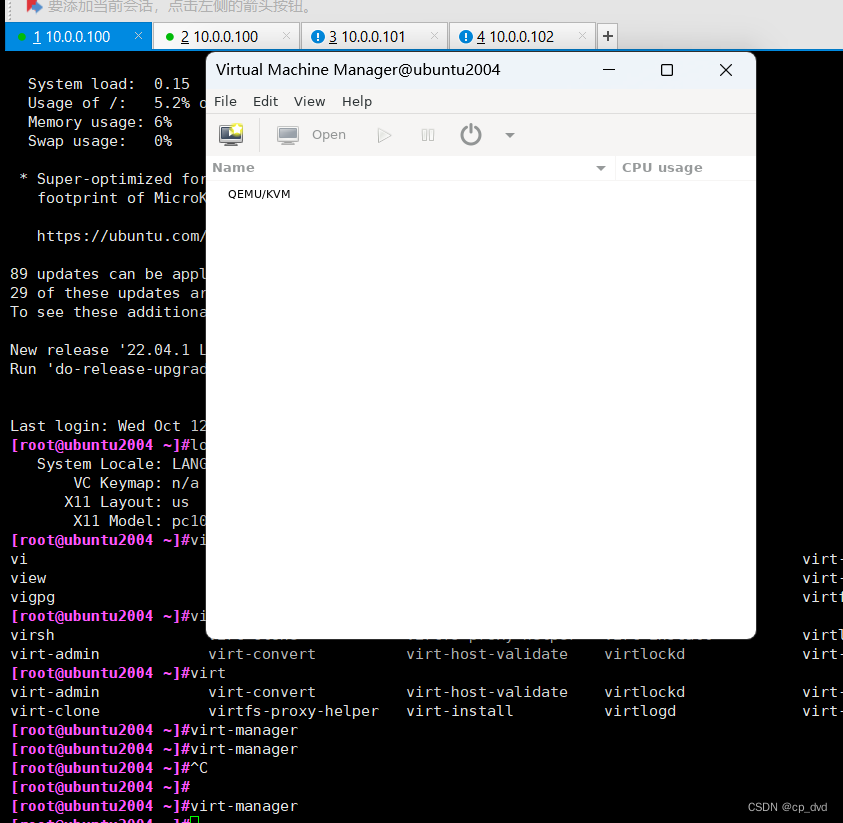Sort by the CPU usage column header

click(685, 168)
